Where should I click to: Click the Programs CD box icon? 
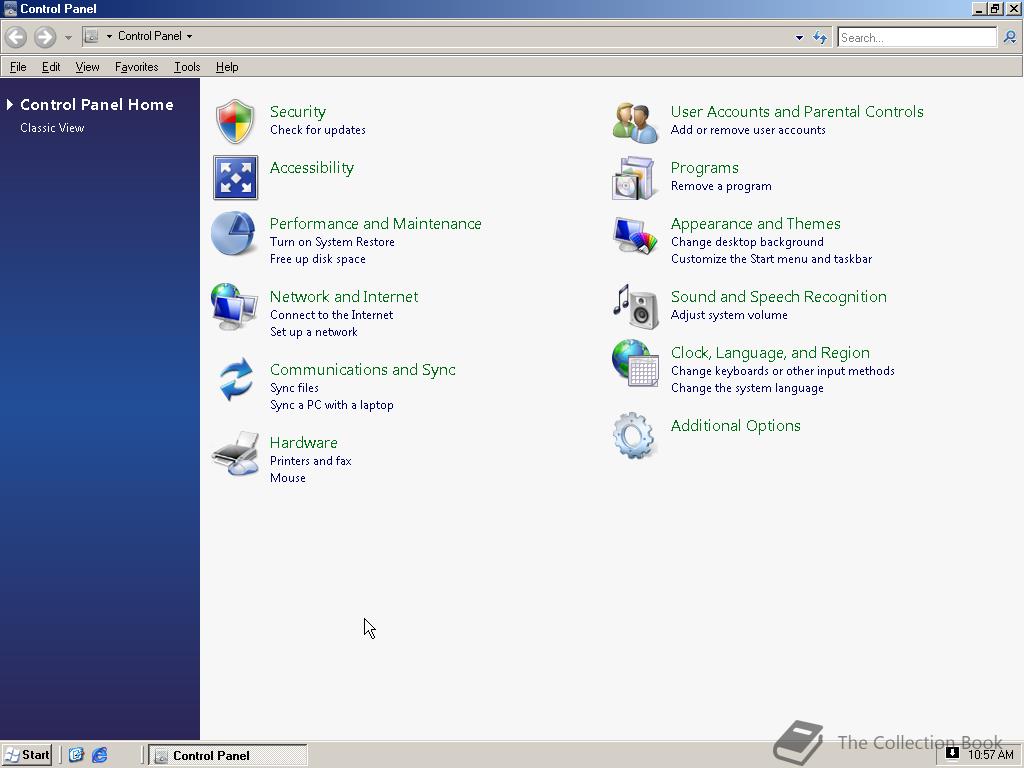(633, 178)
